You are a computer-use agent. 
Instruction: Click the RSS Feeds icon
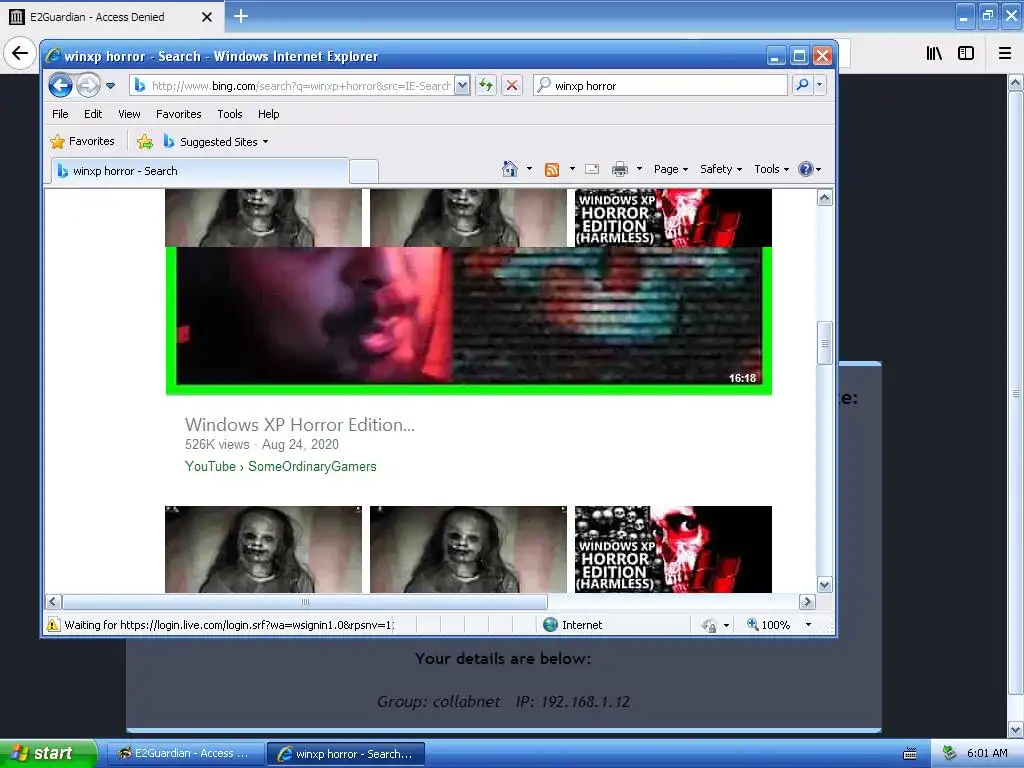coord(552,169)
